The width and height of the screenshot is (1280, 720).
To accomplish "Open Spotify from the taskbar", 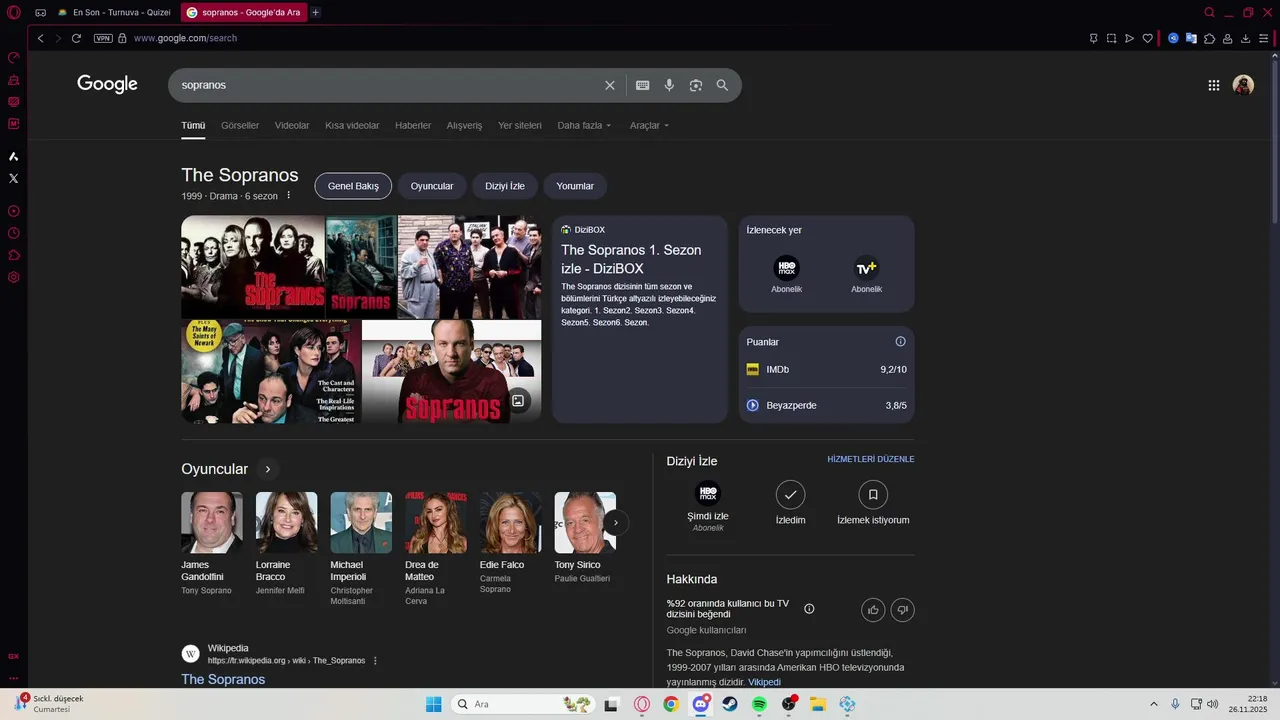I will pyautogui.click(x=759, y=704).
